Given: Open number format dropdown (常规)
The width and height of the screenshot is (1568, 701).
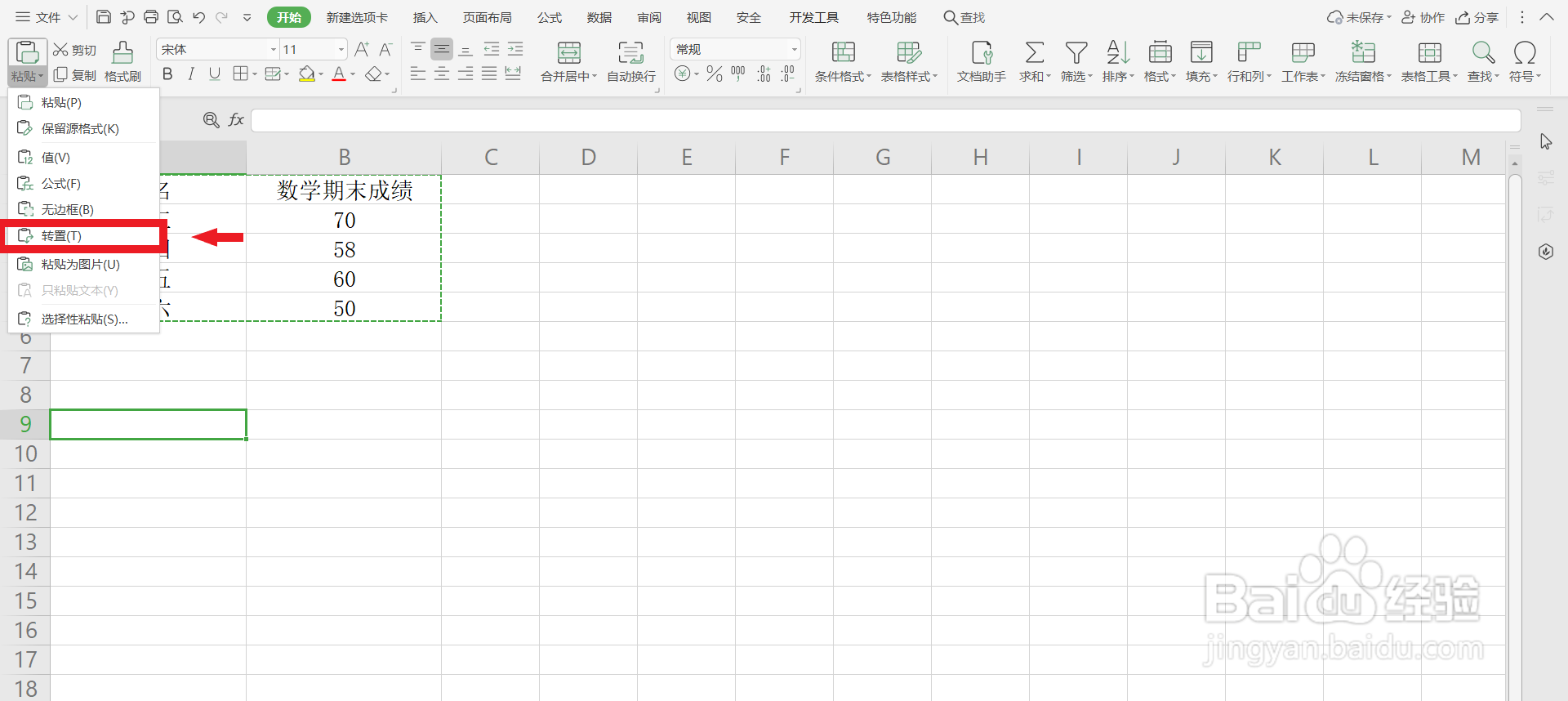Looking at the screenshot, I should 793,50.
